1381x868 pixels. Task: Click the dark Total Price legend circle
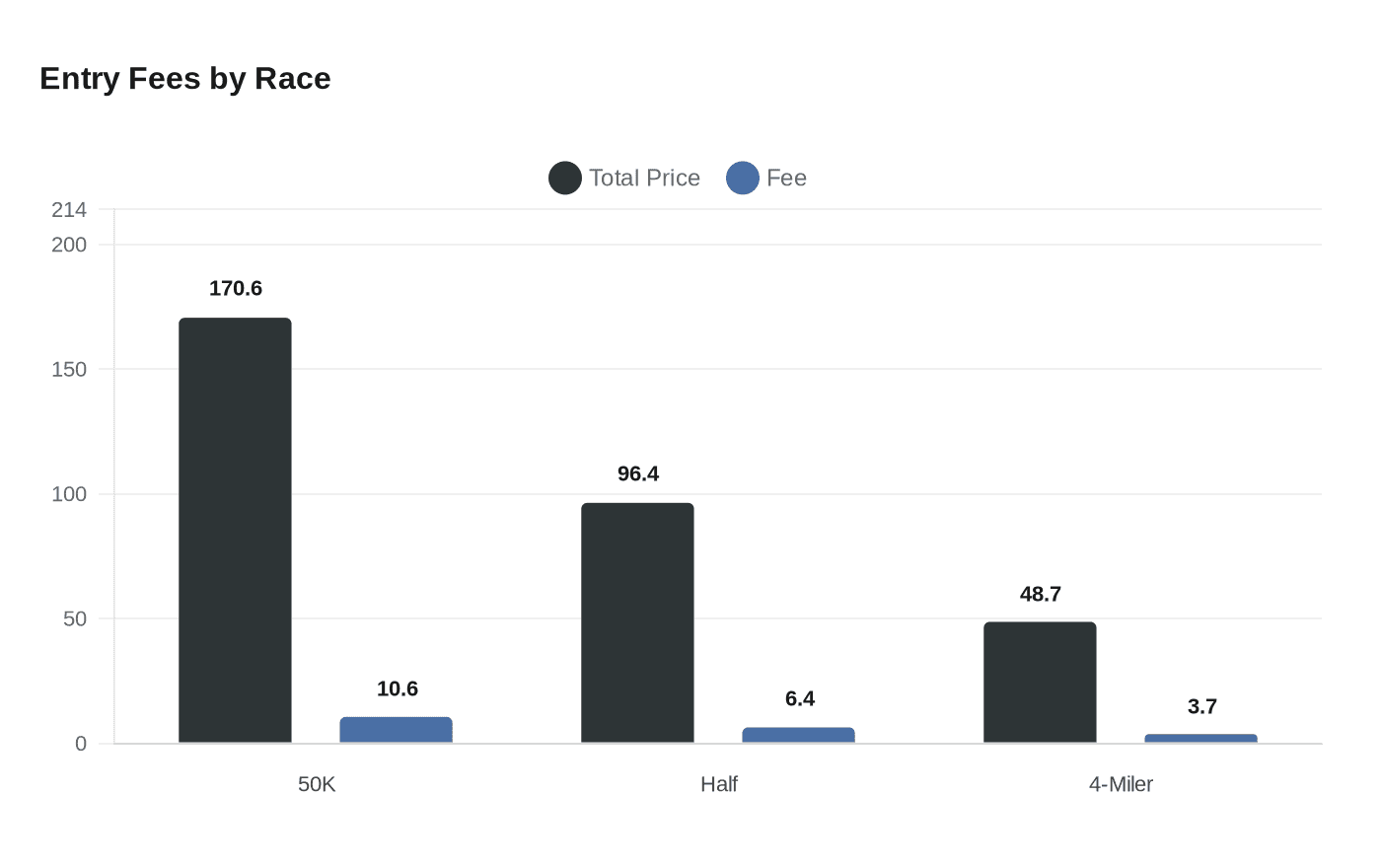point(564,179)
